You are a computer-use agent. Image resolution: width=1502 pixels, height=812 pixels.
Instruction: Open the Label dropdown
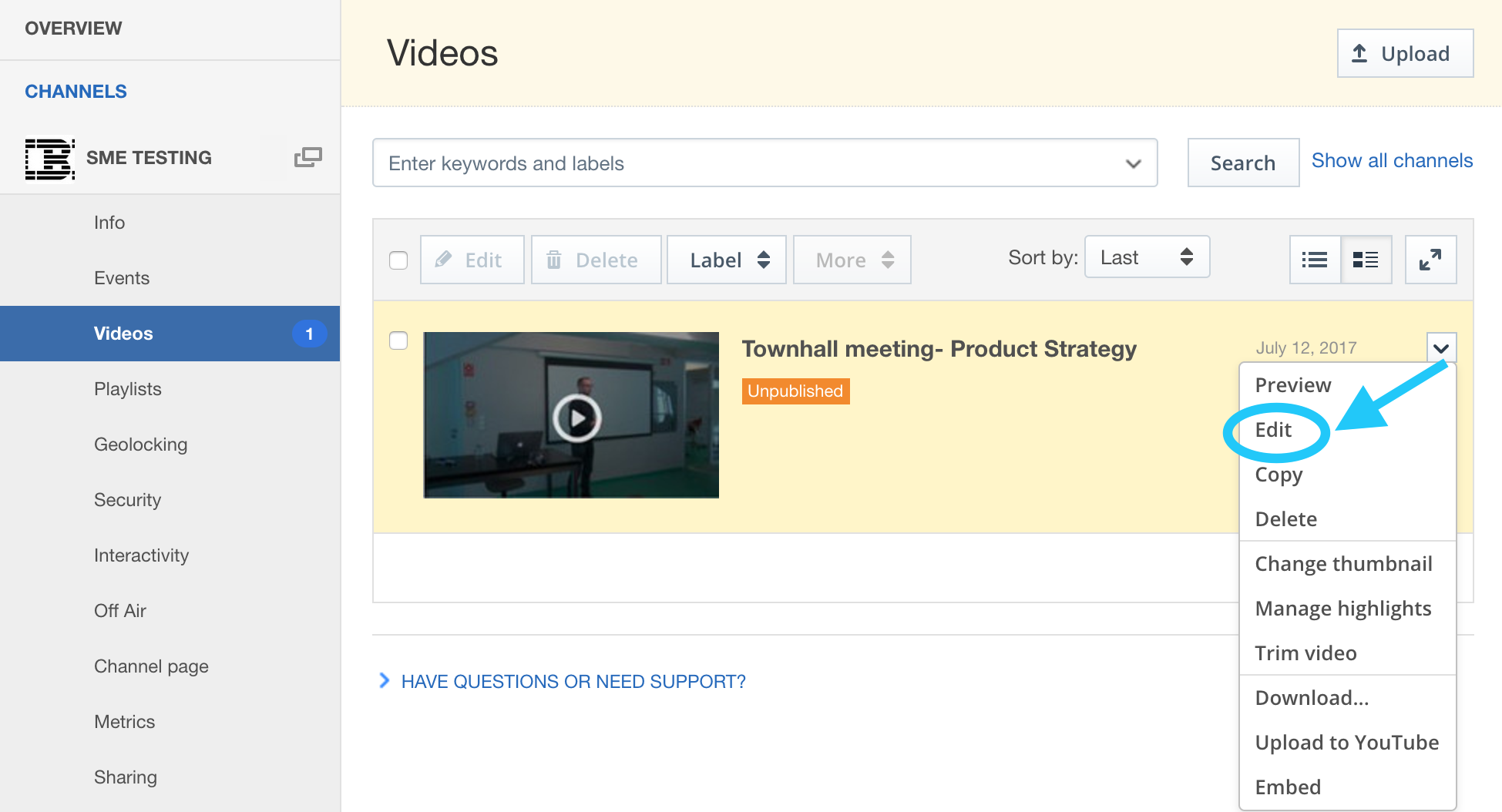[725, 260]
